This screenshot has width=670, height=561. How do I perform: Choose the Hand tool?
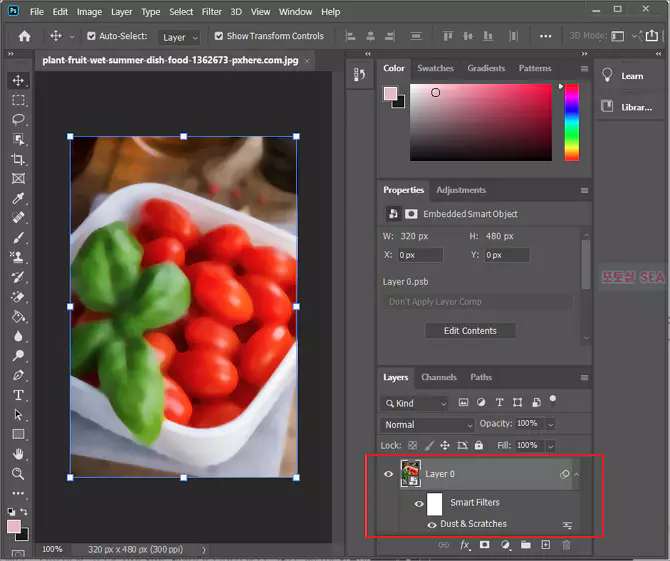18,454
